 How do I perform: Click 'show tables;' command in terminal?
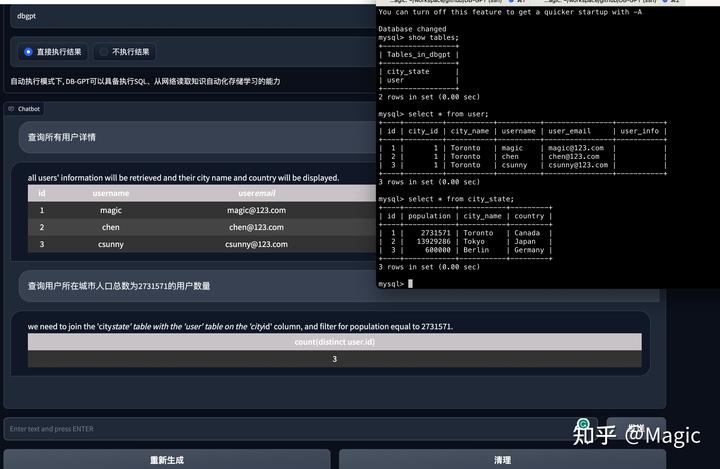433,37
